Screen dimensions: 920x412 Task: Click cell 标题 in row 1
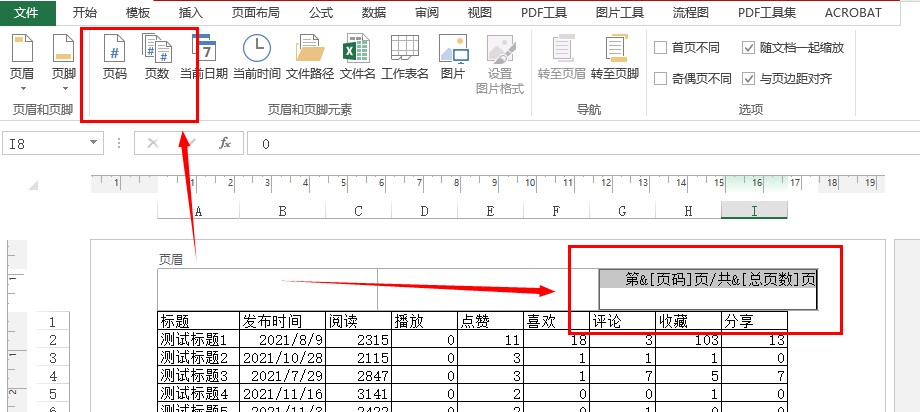click(x=199, y=321)
